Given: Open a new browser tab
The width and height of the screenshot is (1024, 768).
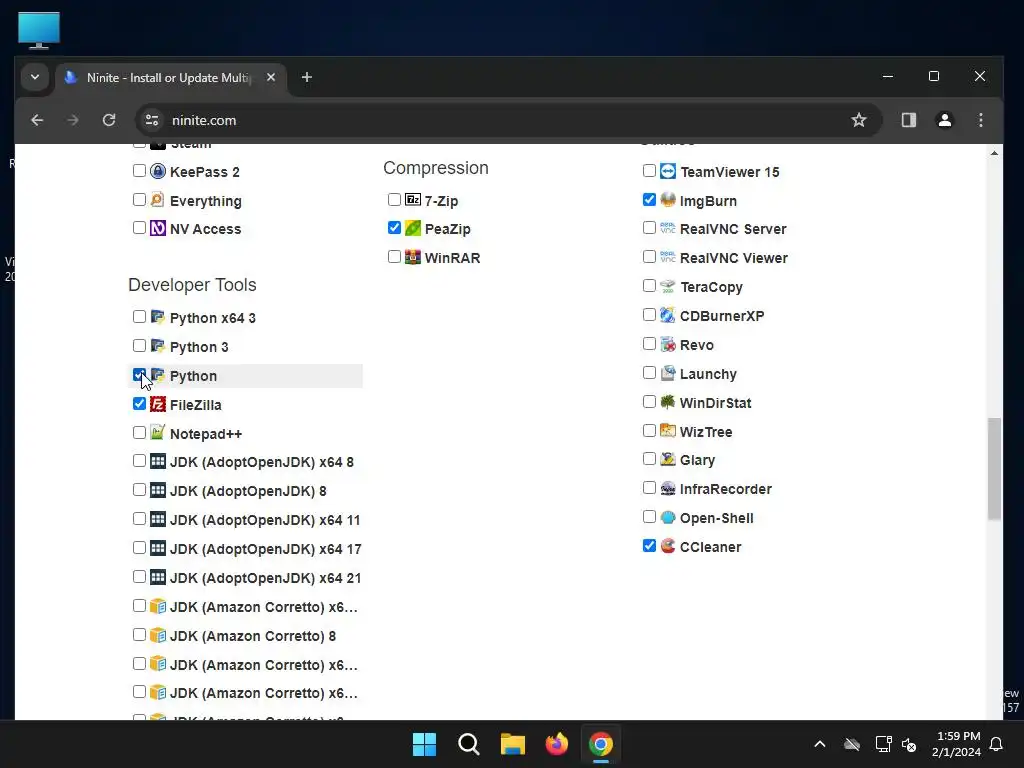Looking at the screenshot, I should point(306,77).
